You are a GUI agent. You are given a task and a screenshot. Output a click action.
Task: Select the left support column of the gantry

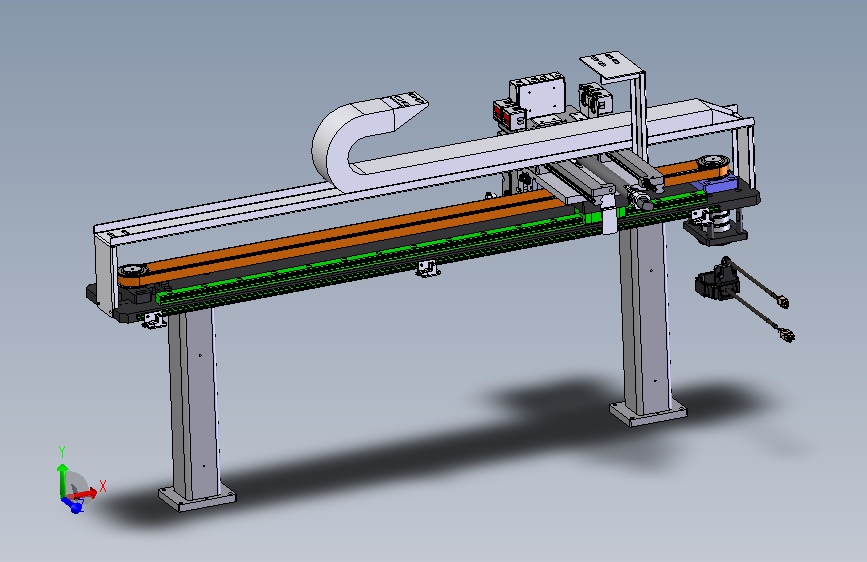[x=194, y=404]
